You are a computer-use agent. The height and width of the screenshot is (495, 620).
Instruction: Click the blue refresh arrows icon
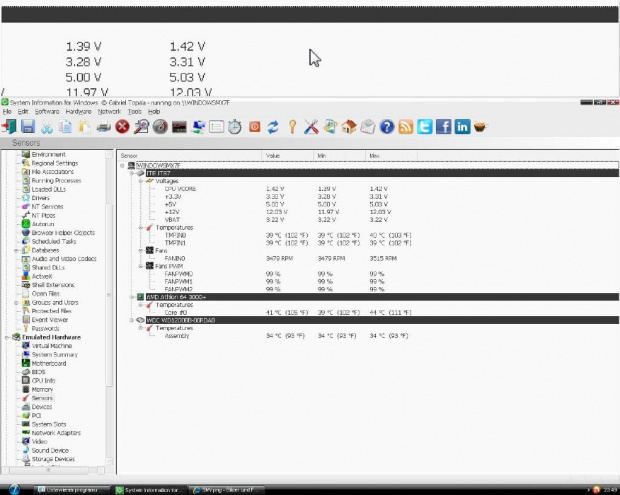click(x=273, y=127)
